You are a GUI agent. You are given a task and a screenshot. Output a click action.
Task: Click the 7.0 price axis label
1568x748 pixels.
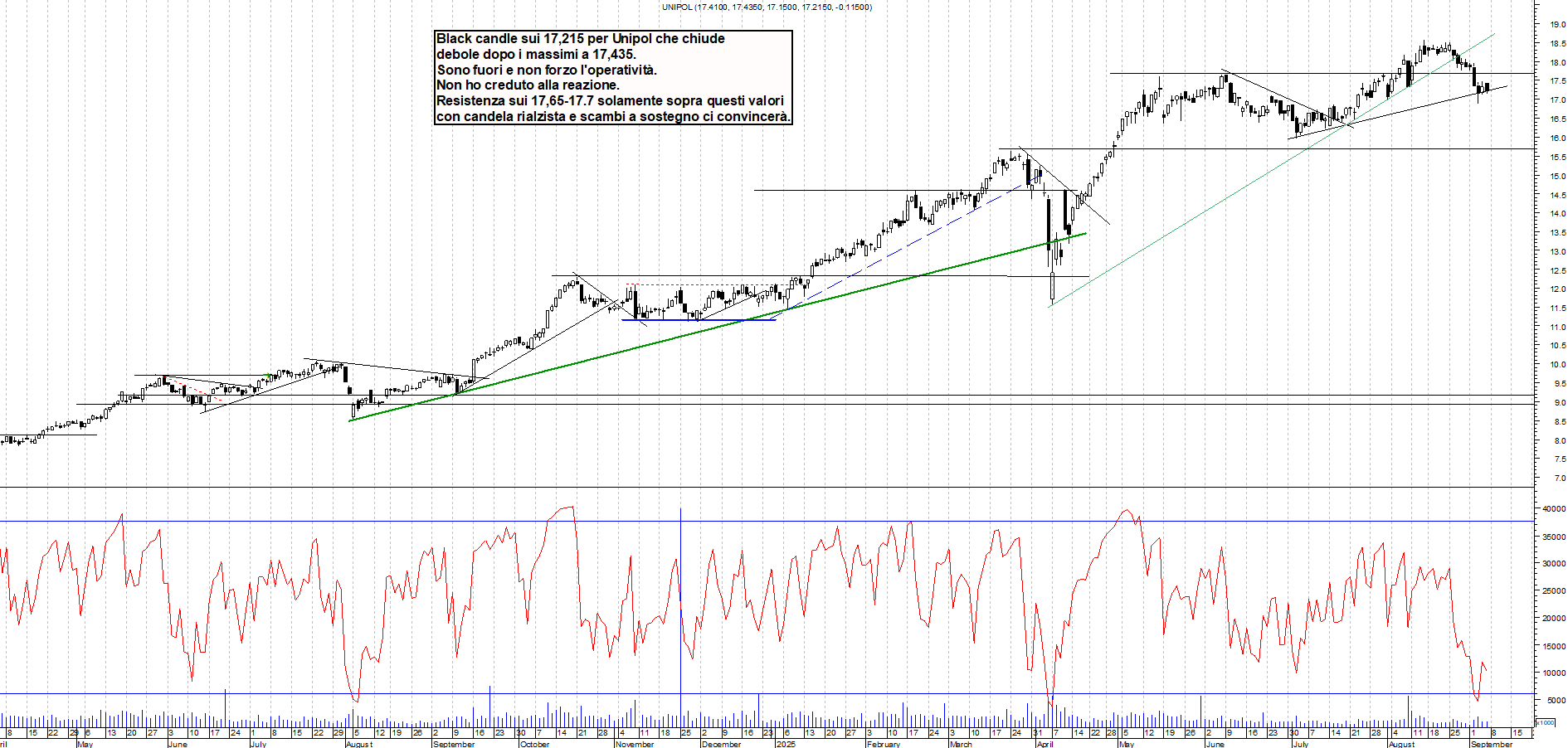pos(1559,478)
